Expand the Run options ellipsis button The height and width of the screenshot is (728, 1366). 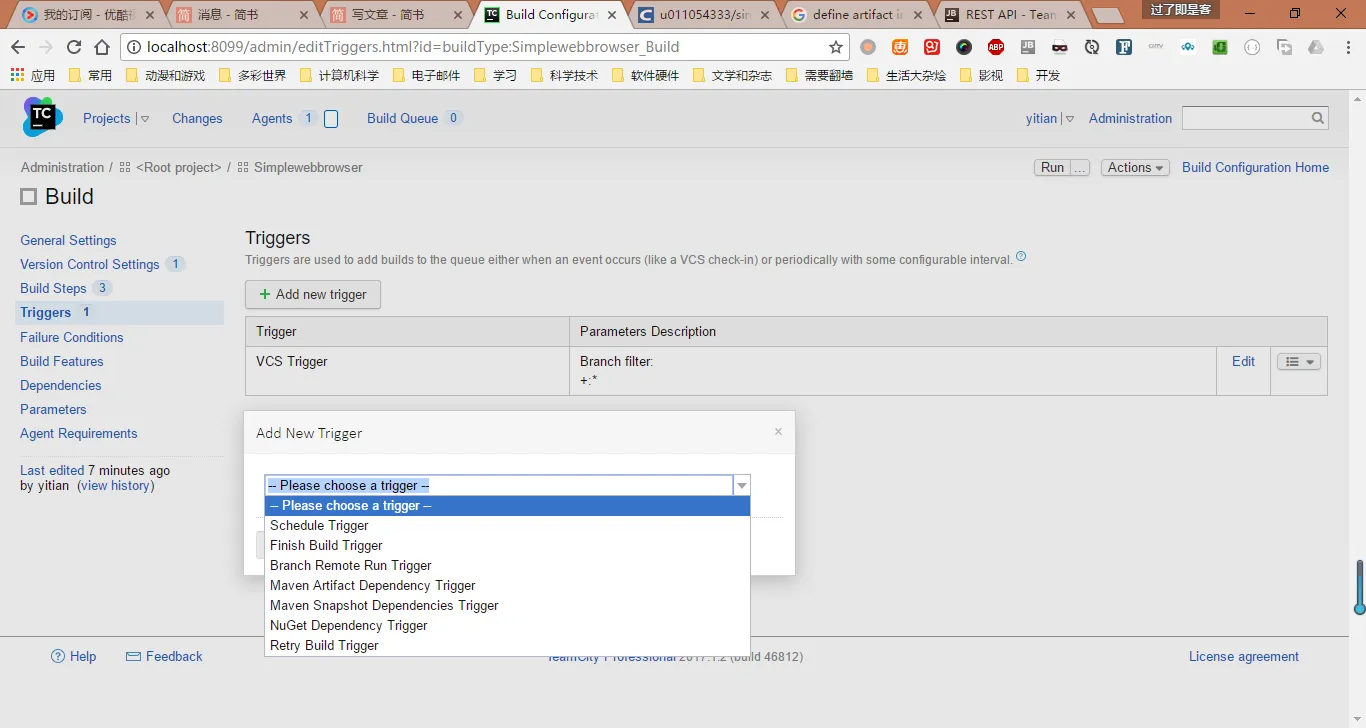coord(1080,168)
